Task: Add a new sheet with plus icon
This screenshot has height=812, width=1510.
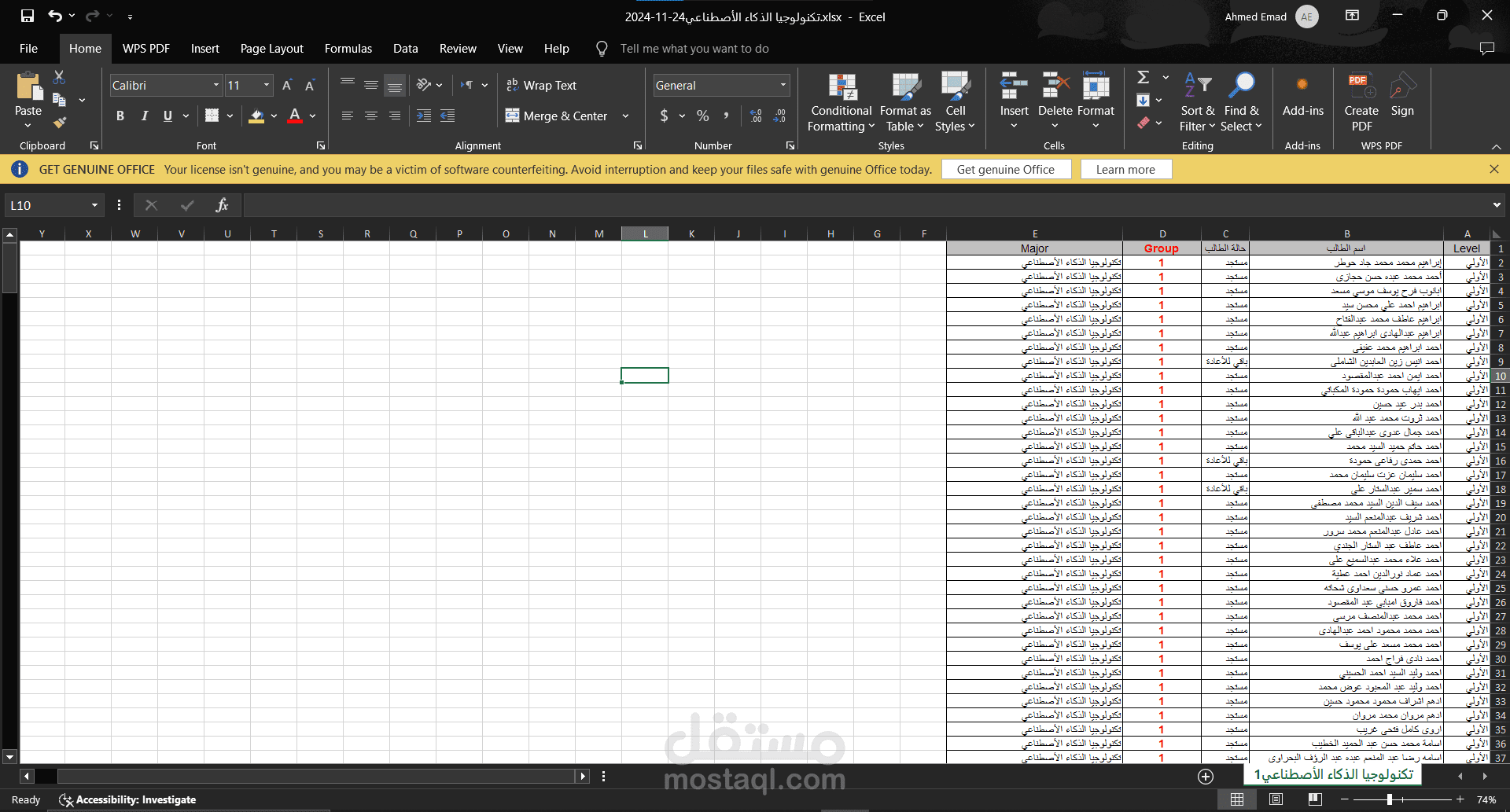Action: pos(1206,777)
